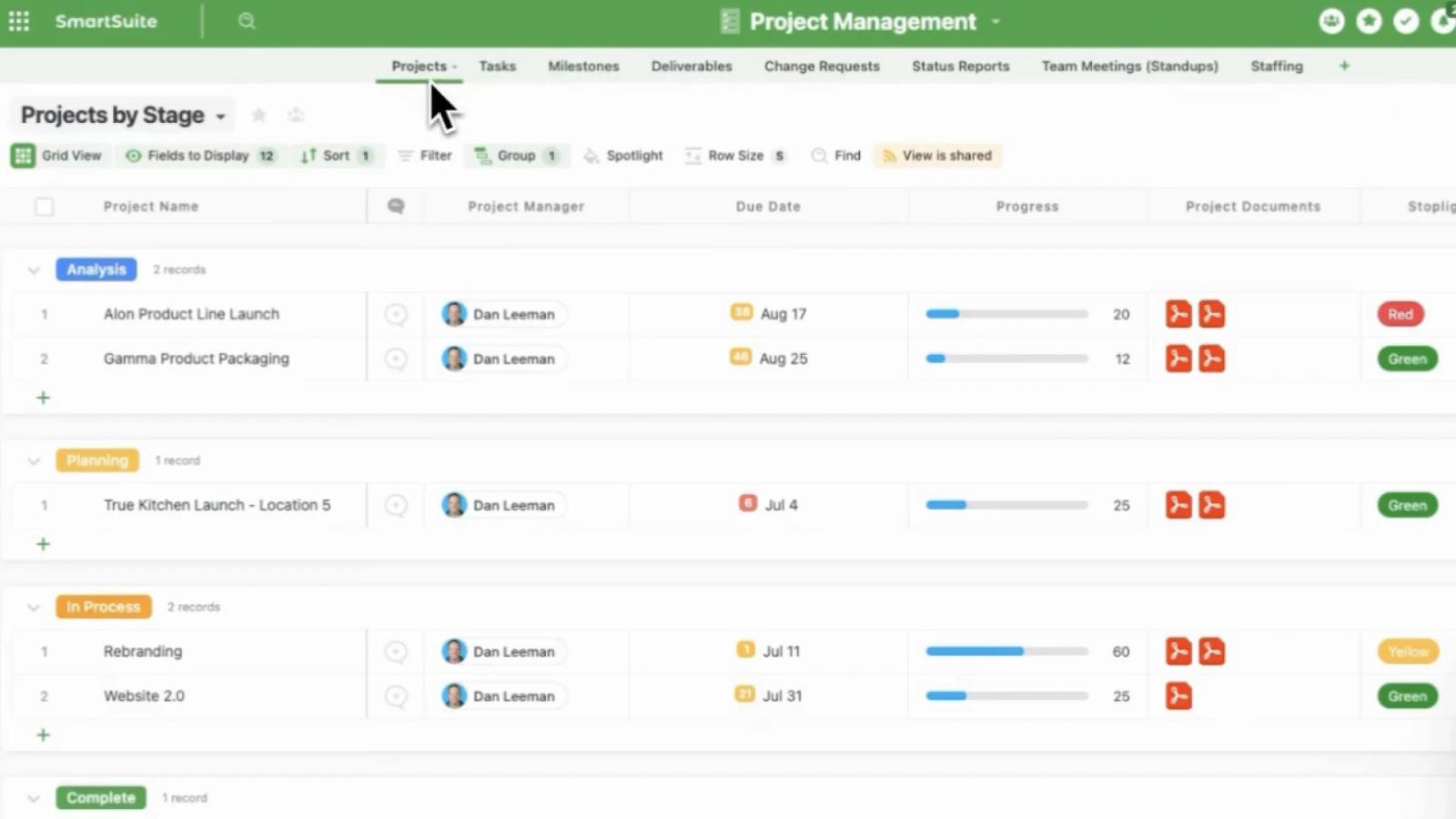Image resolution: width=1456 pixels, height=819 pixels.
Task: Add comment on Alon Product Line Launch
Action: (x=396, y=314)
